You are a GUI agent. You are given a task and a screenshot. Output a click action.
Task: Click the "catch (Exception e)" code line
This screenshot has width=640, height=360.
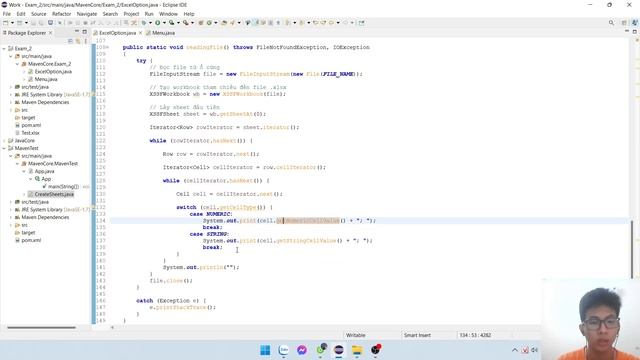click(x=171, y=301)
